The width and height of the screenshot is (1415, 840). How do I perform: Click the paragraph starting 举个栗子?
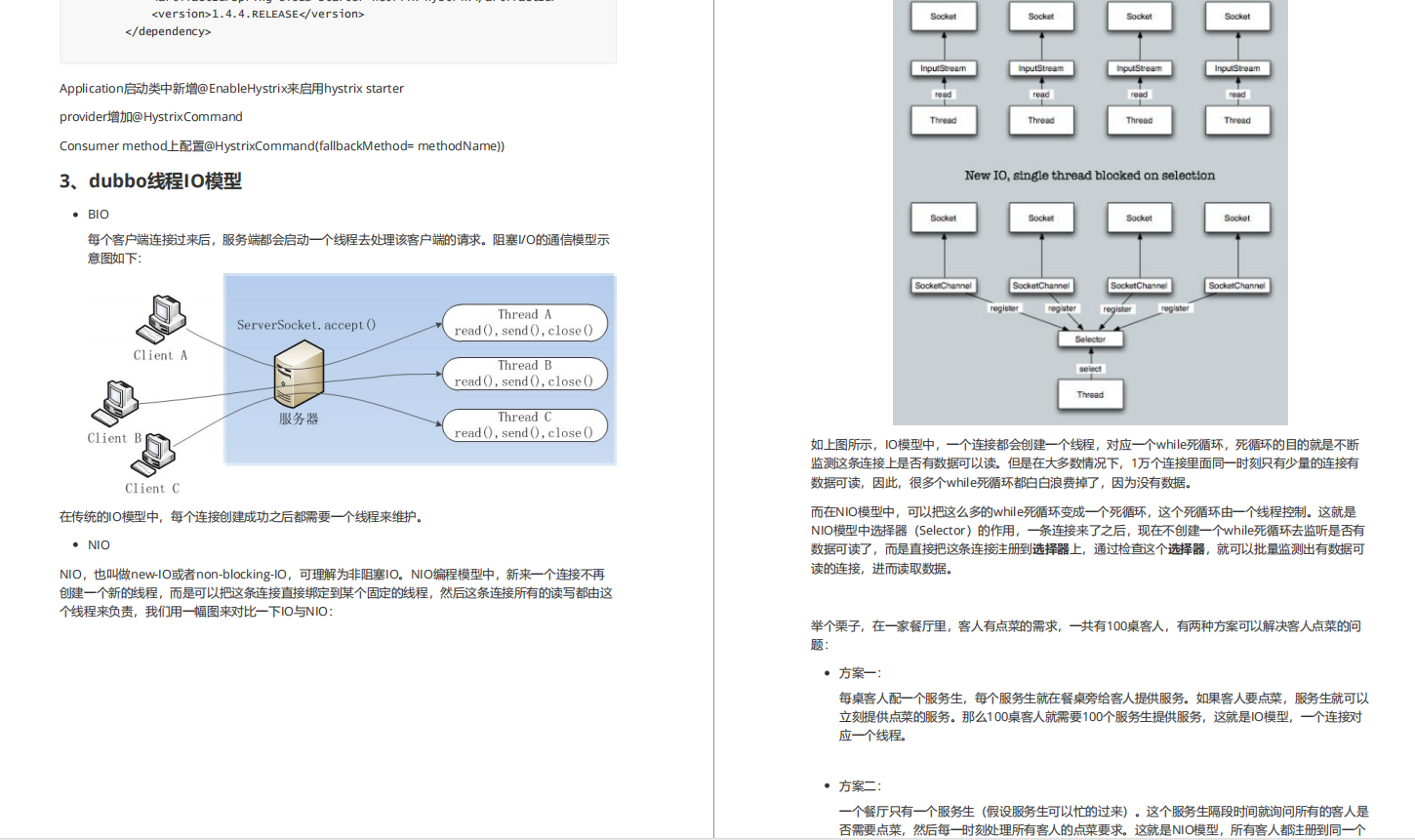pyautogui.click(x=1086, y=635)
